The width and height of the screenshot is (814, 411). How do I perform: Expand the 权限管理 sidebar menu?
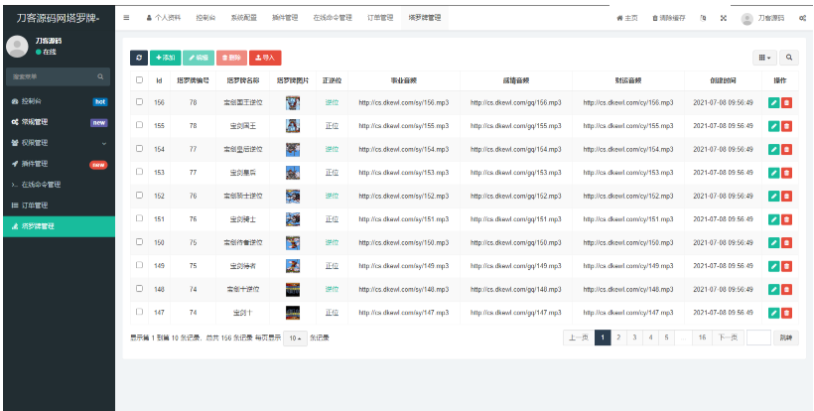58,143
